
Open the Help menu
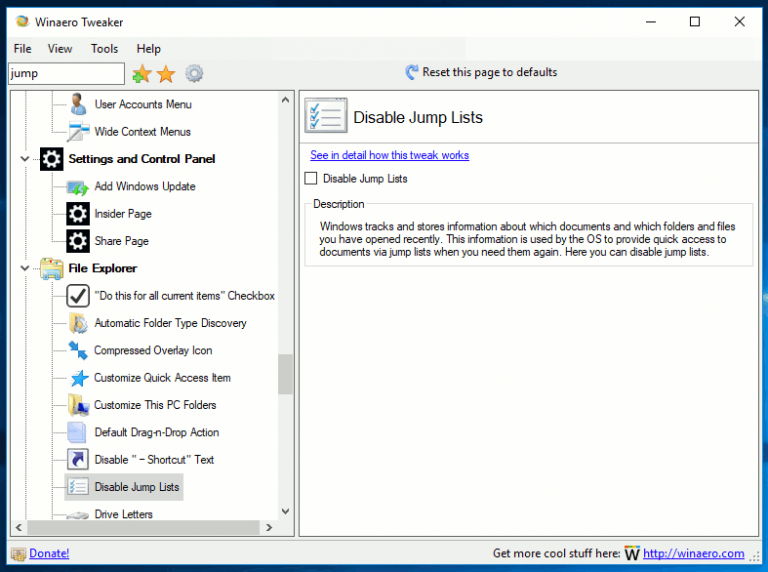click(x=148, y=49)
